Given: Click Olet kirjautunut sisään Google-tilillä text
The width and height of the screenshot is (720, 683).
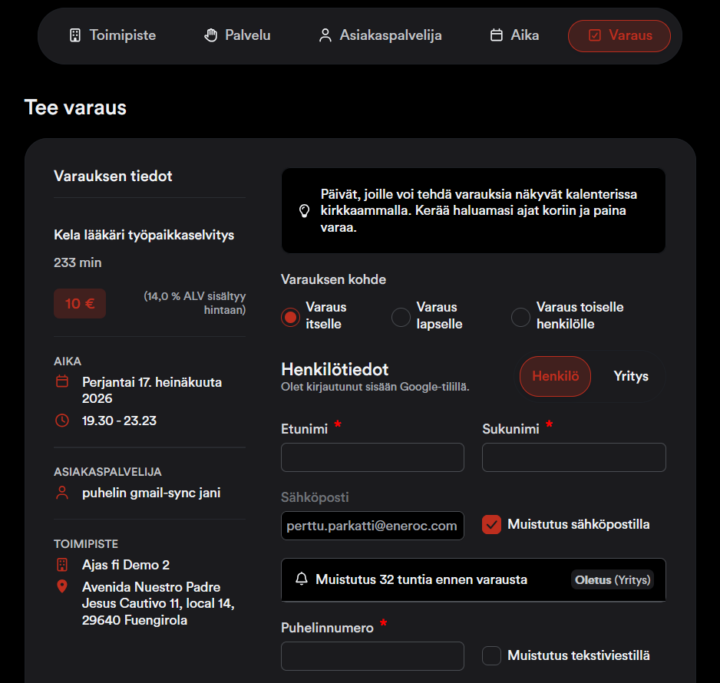Looking at the screenshot, I should tap(375, 387).
